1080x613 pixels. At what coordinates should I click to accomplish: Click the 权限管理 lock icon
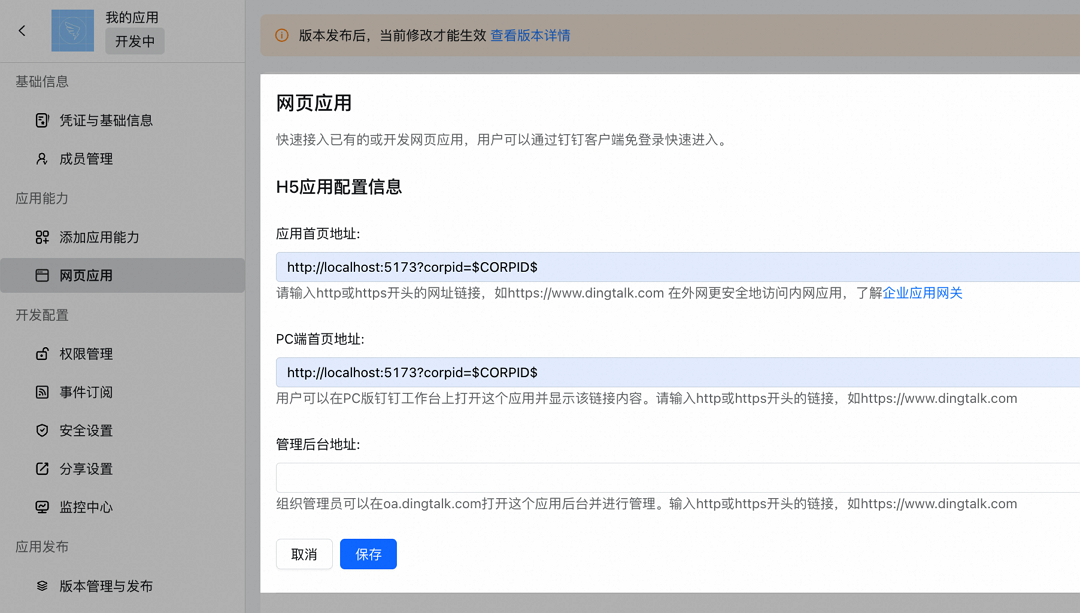(x=42, y=354)
